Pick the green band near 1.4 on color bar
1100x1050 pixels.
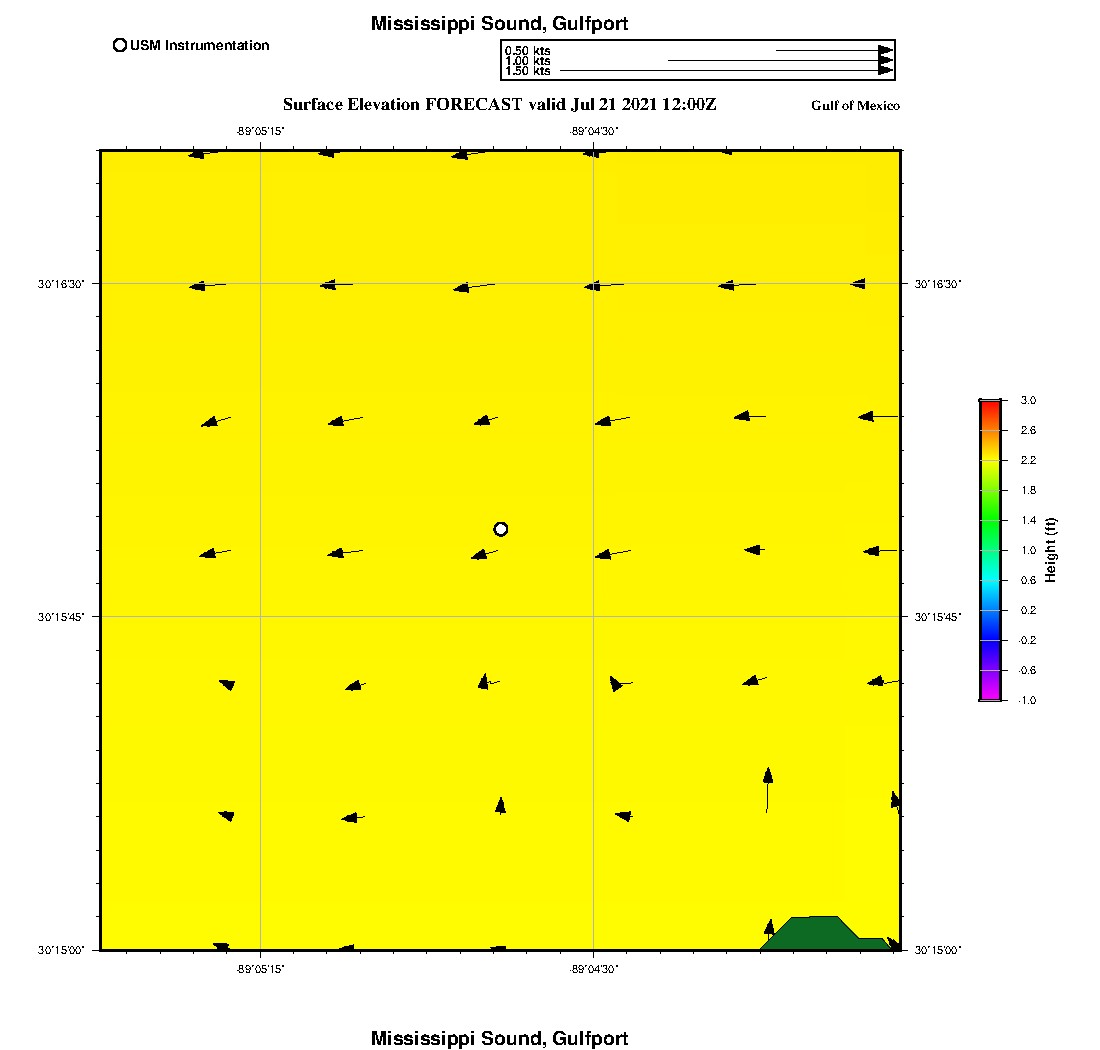990,520
